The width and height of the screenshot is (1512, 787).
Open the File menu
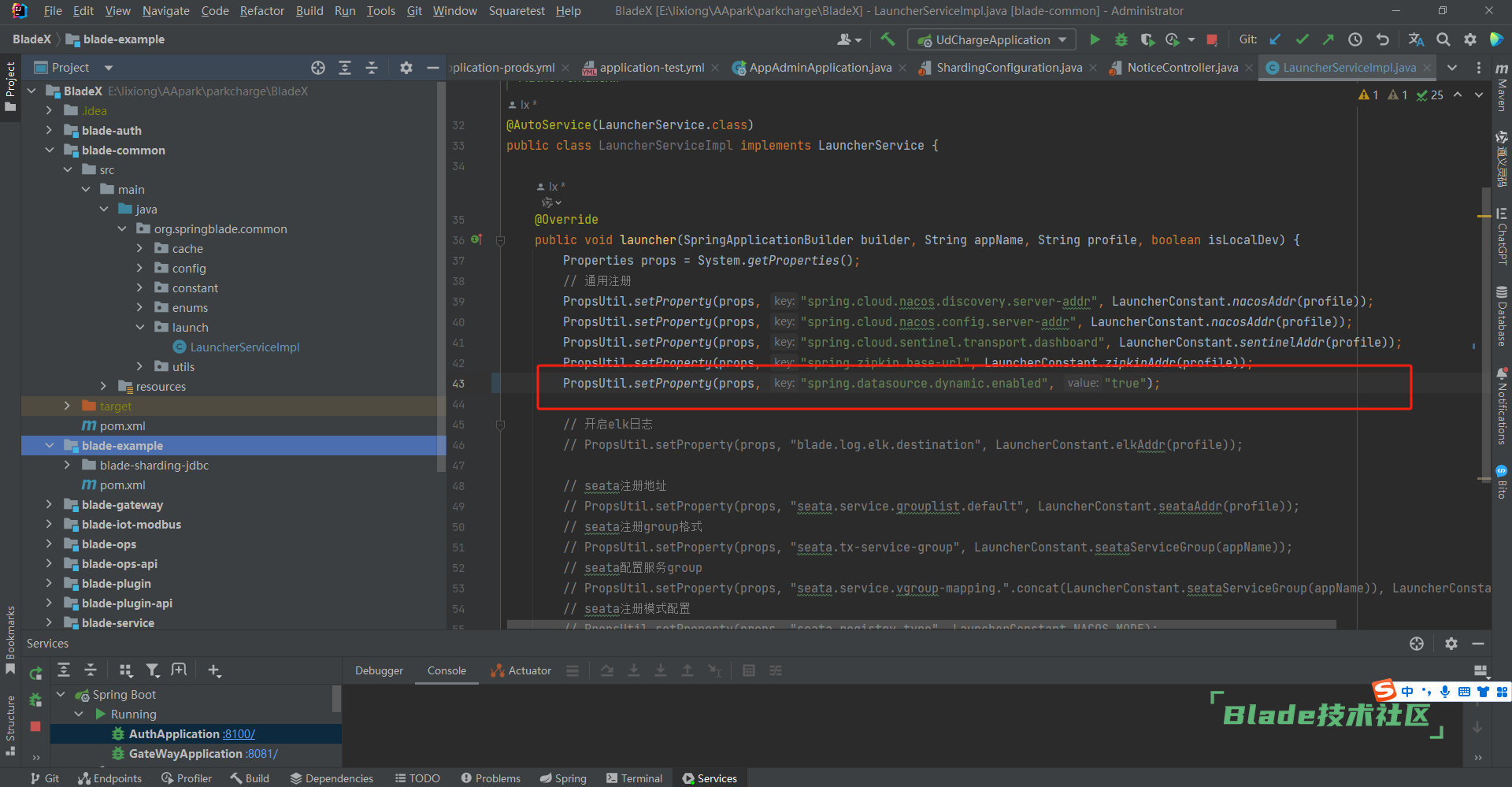click(53, 11)
